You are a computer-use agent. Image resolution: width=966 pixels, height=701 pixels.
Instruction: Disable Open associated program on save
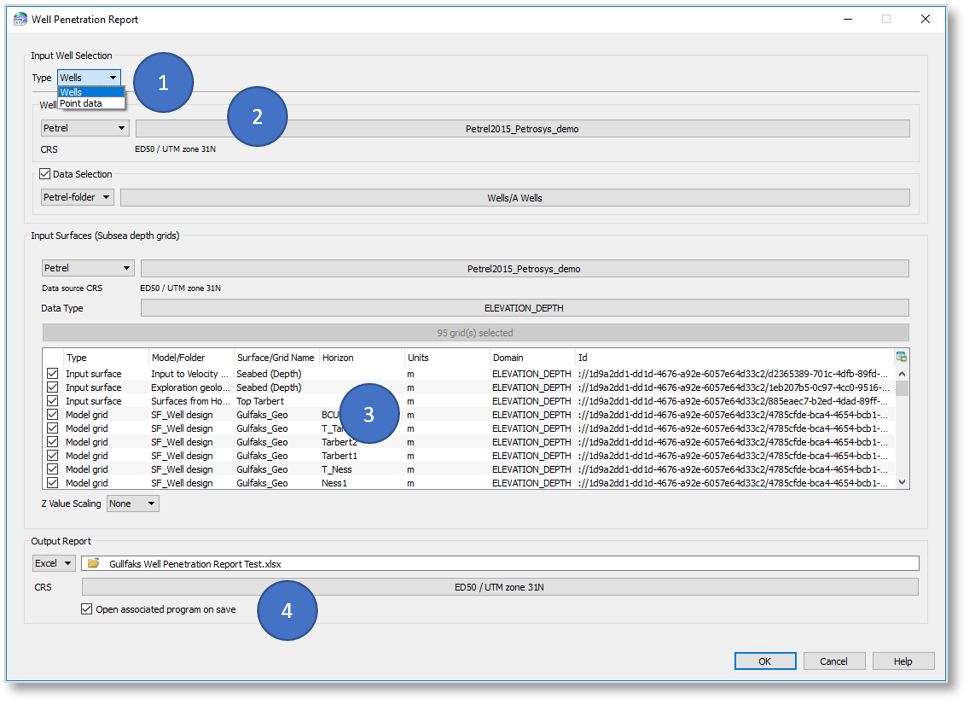pyautogui.click(x=87, y=609)
